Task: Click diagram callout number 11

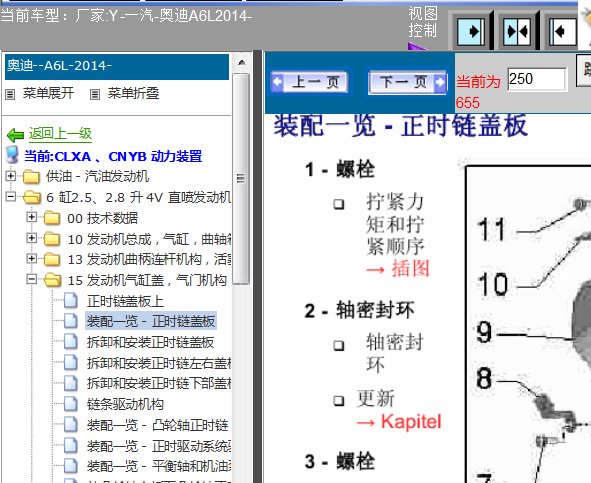Action: coord(492,230)
